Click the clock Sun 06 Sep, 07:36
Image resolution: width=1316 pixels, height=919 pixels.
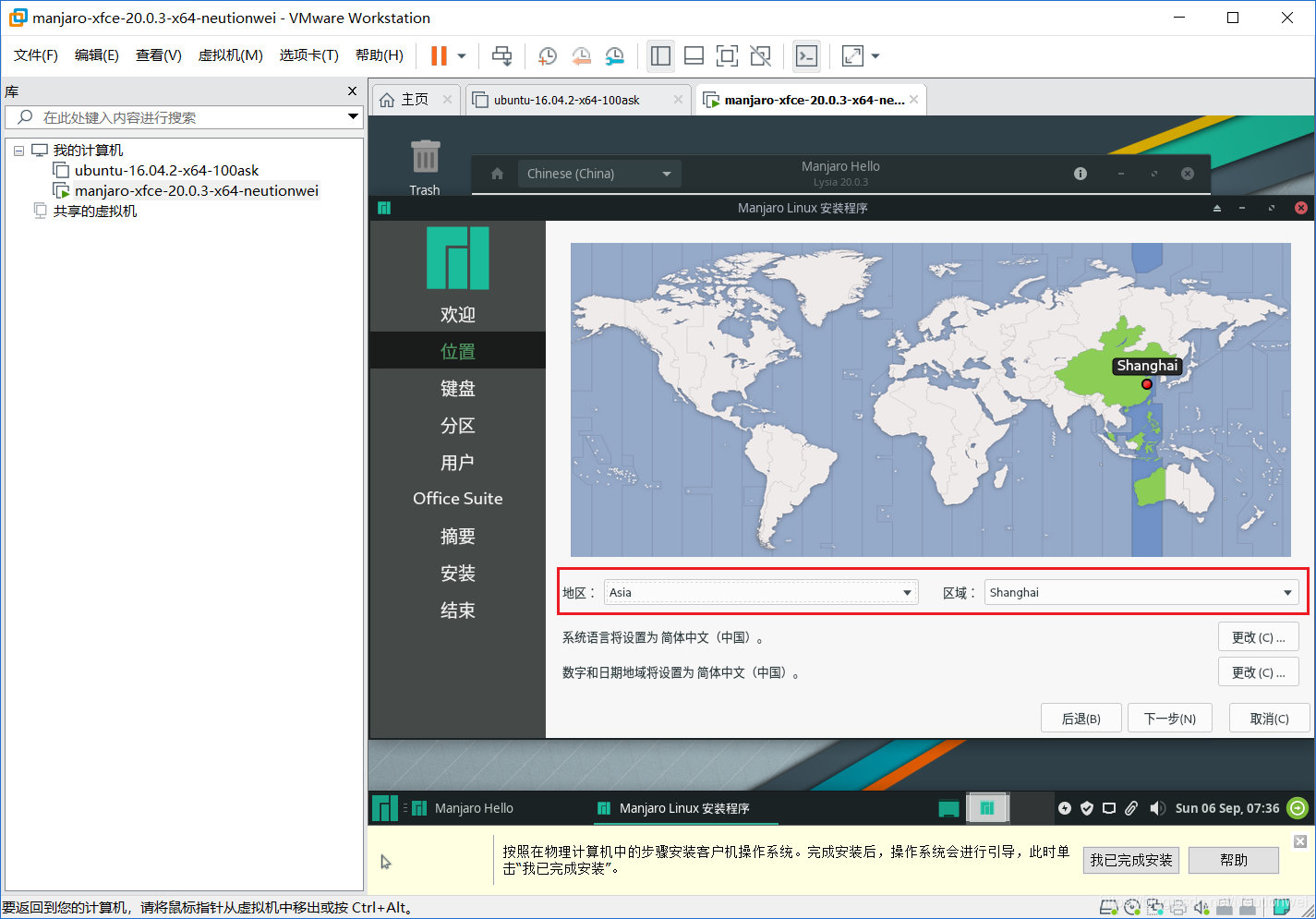click(x=1227, y=808)
